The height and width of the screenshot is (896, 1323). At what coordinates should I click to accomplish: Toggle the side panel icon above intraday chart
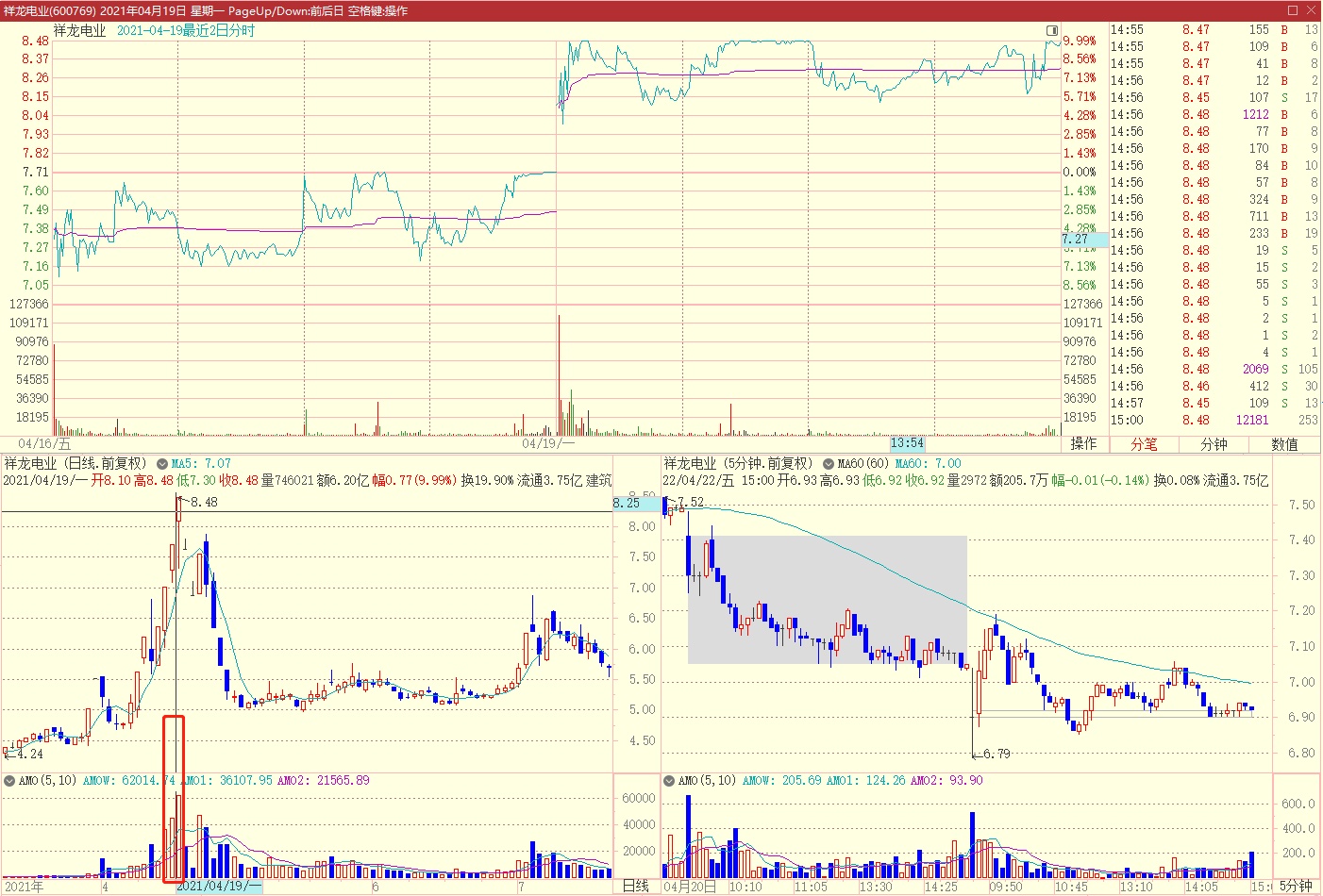(1052, 30)
